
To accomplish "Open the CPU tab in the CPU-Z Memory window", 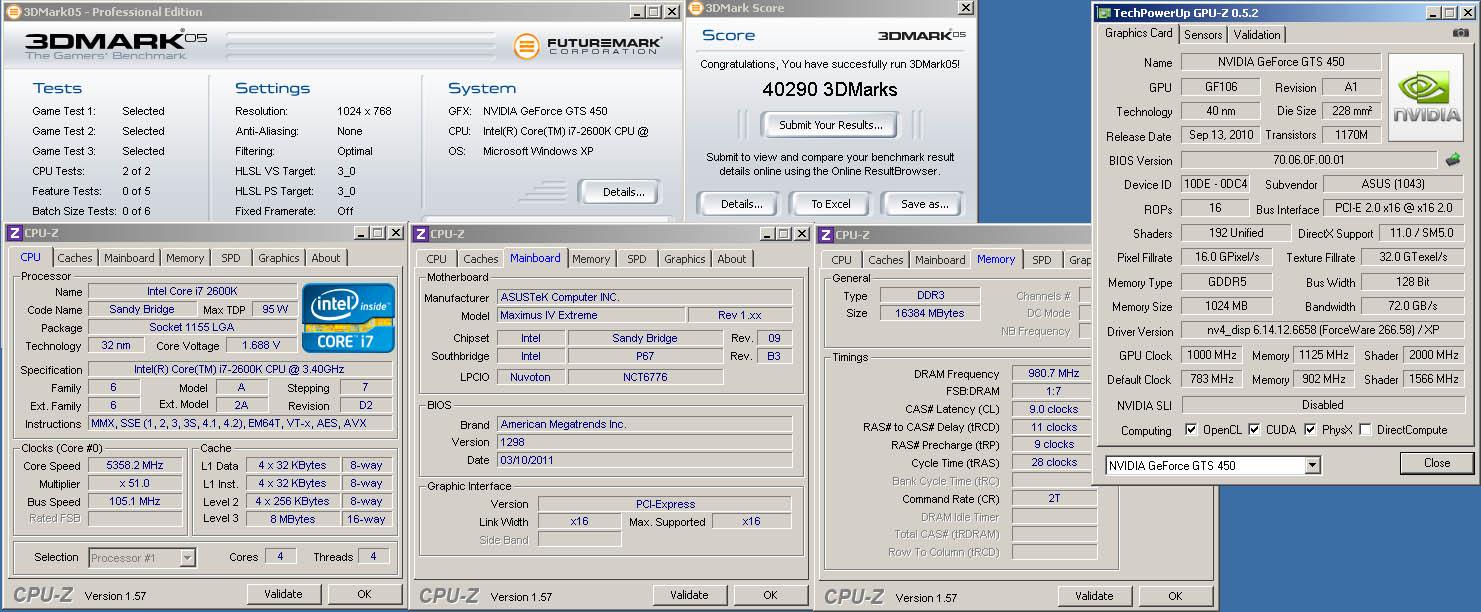I will (x=842, y=260).
